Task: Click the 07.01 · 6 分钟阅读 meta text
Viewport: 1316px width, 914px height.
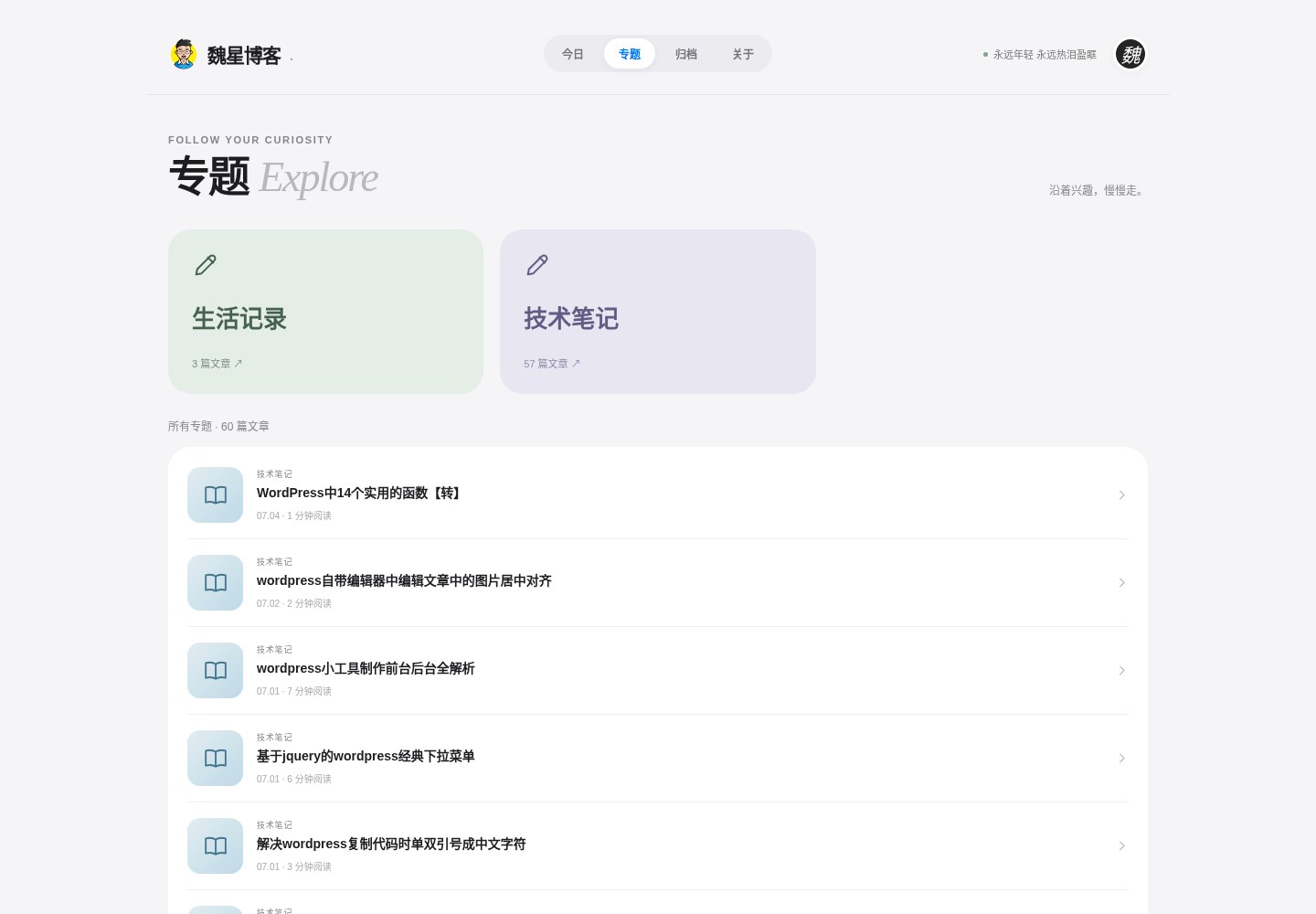Action: coord(294,779)
